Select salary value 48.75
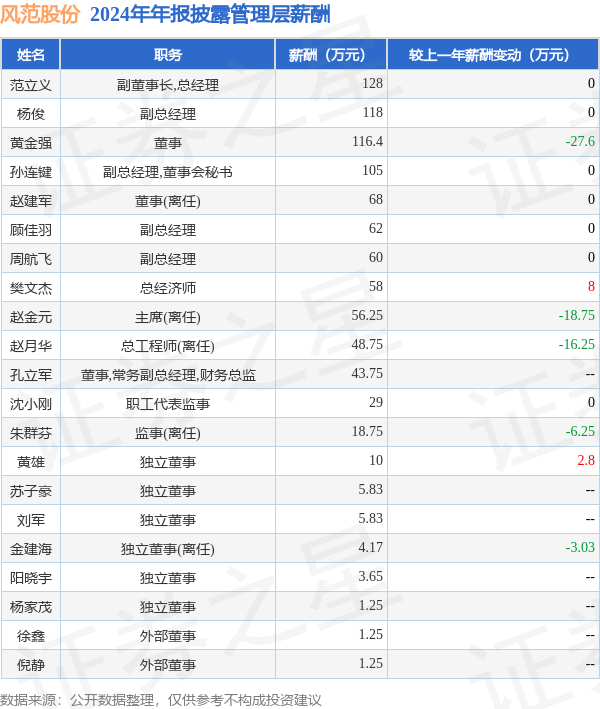This screenshot has width=600, height=709. [367, 344]
